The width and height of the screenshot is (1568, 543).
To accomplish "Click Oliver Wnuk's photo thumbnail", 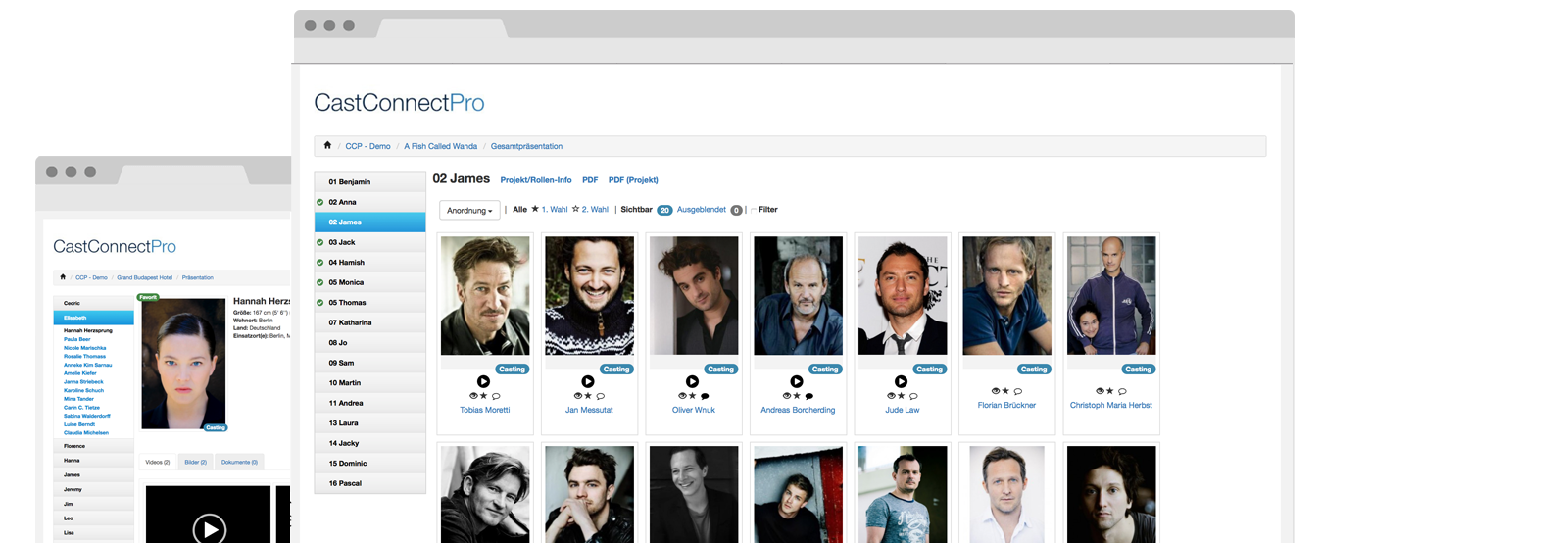I will tap(694, 295).
